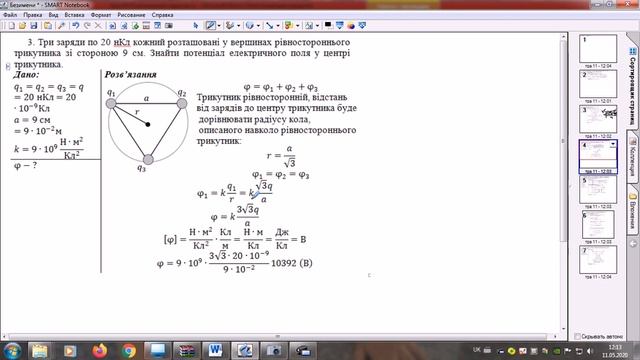Delete selected object with the X icon
The height and width of the screenshot is (360, 640).
tap(98, 26)
